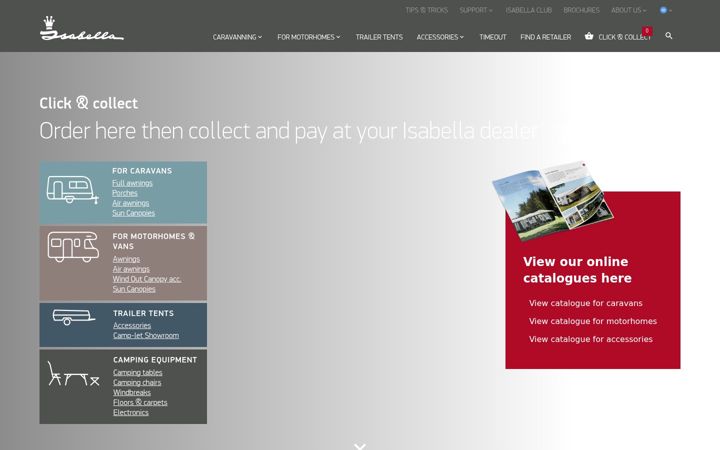The width and height of the screenshot is (720, 450).
Task: Open Wind Out Canopy acc. link
Action: (147, 279)
